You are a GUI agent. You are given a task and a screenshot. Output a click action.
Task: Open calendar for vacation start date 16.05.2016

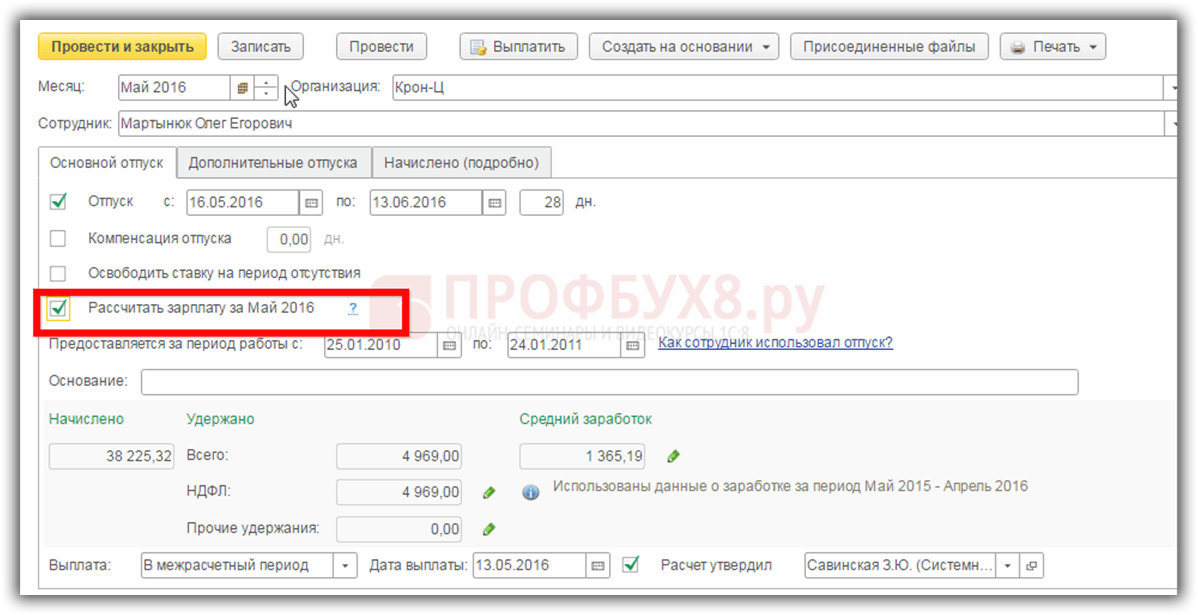(311, 202)
